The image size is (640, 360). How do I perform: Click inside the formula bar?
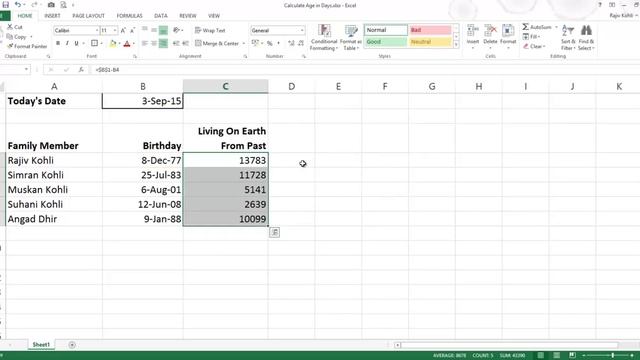point(365,70)
